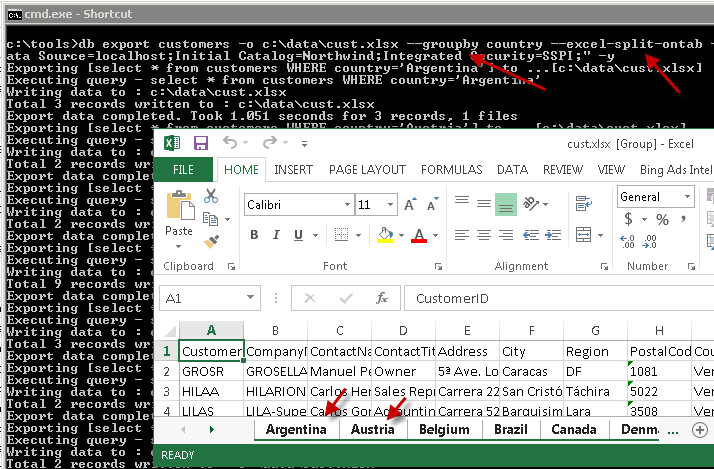Open the Number dialog launcher

(691, 267)
